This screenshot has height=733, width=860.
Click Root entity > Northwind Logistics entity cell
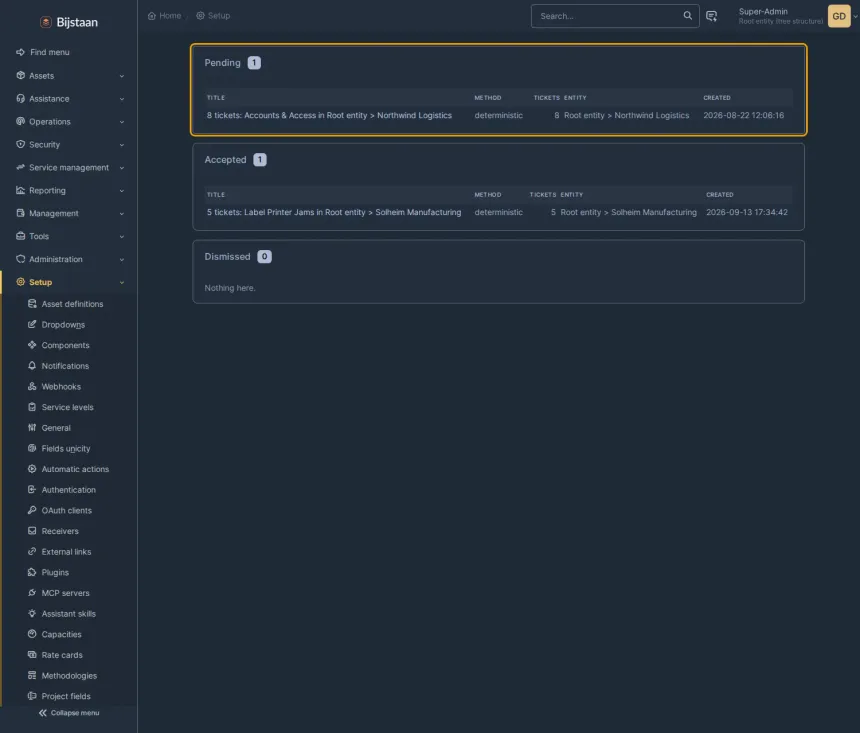(x=626, y=115)
